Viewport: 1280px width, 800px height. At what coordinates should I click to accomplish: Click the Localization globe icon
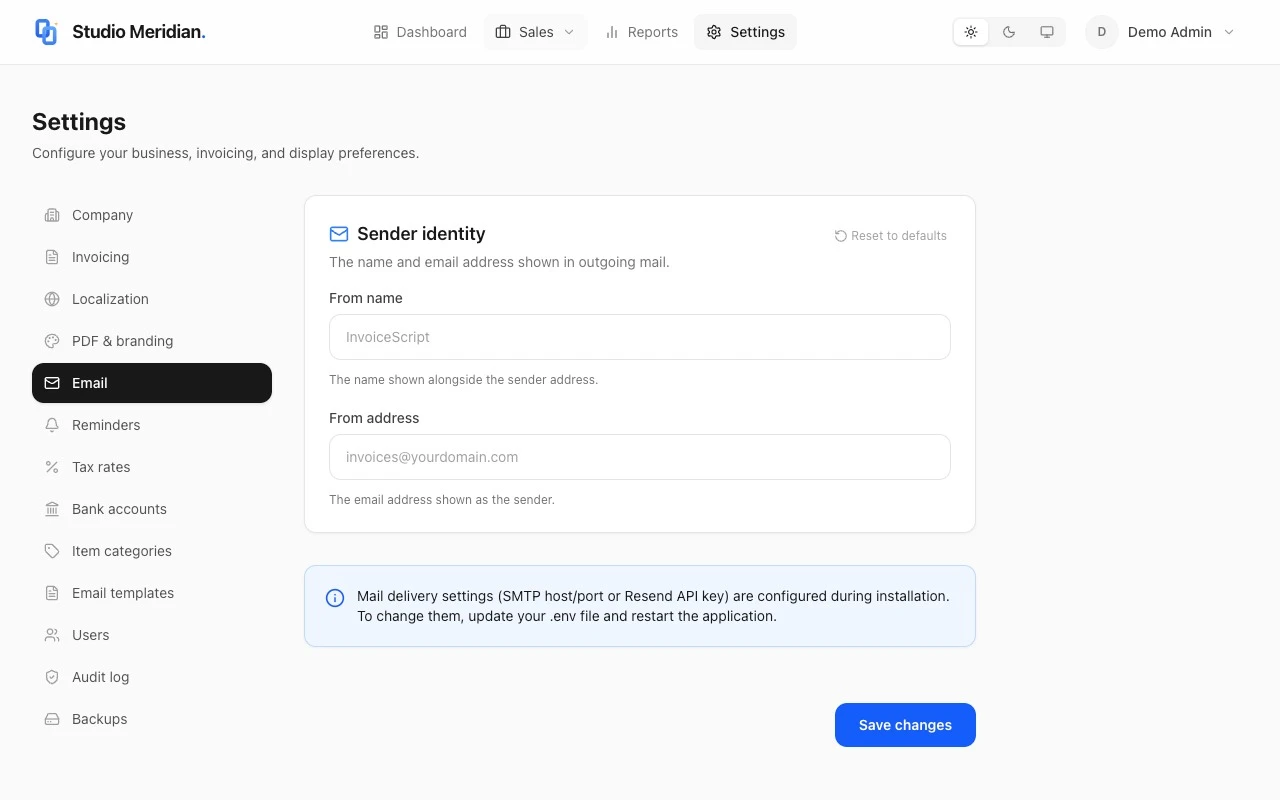coord(52,299)
